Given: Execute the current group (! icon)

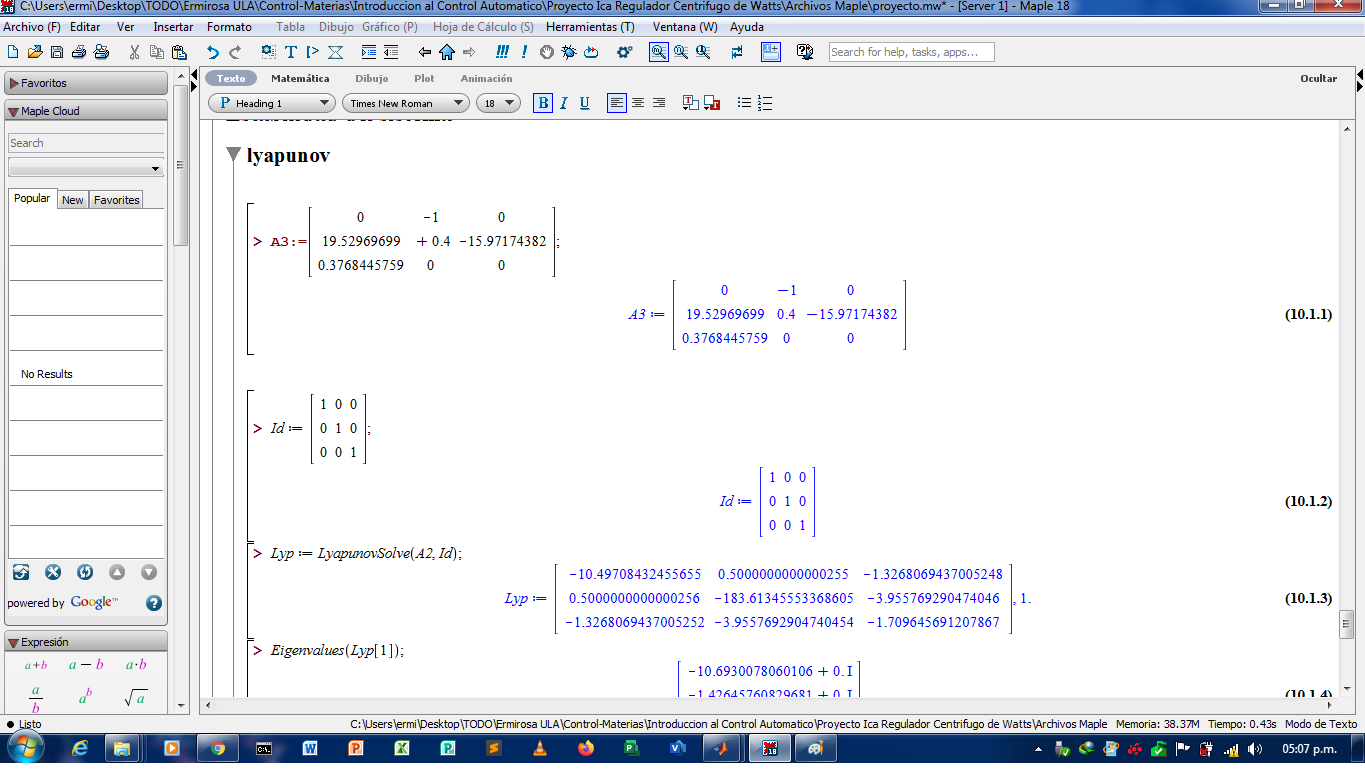Looking at the screenshot, I should (x=522, y=50).
